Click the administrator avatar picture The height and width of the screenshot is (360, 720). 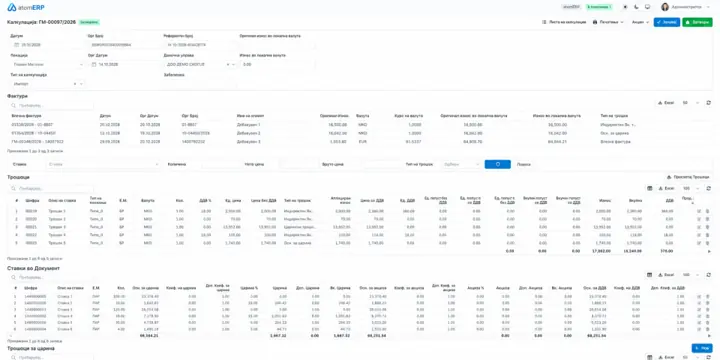pyautogui.click(x=665, y=7)
